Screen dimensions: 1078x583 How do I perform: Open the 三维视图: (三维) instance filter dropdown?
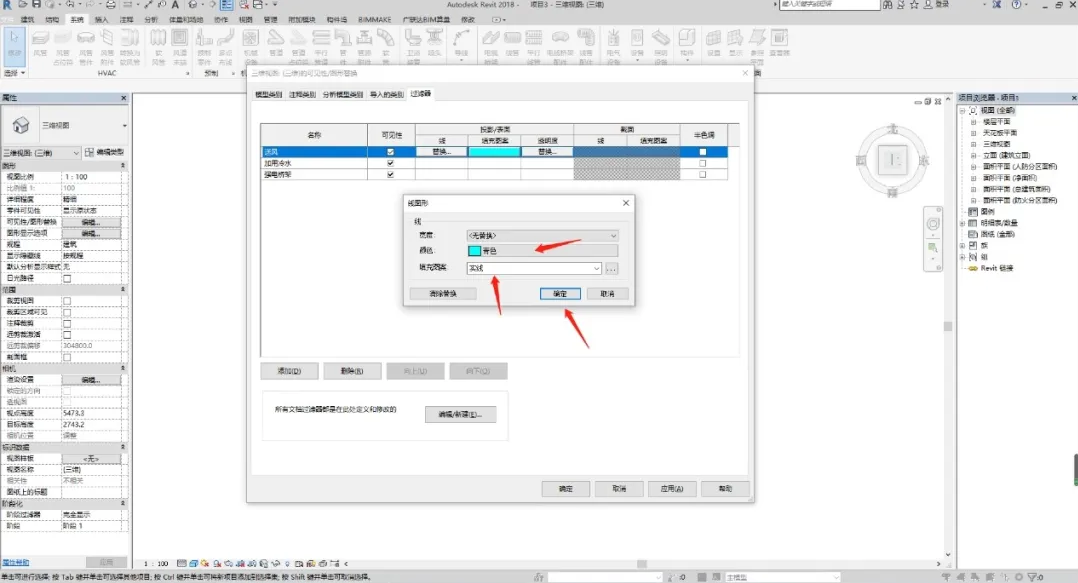(41, 153)
